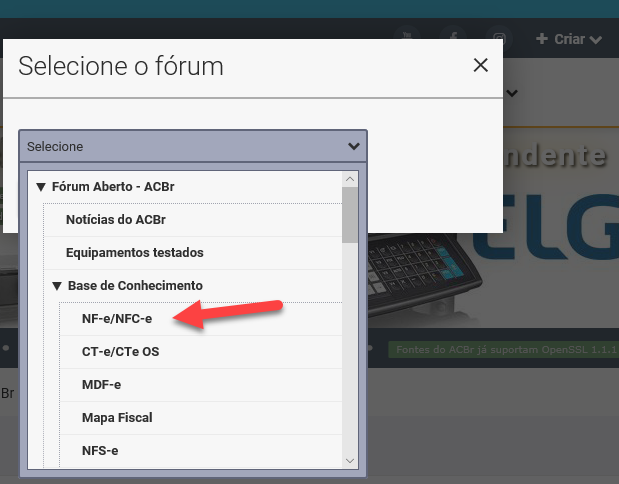
Task: Click chevron below the Criar menu
Action: [x=512, y=93]
